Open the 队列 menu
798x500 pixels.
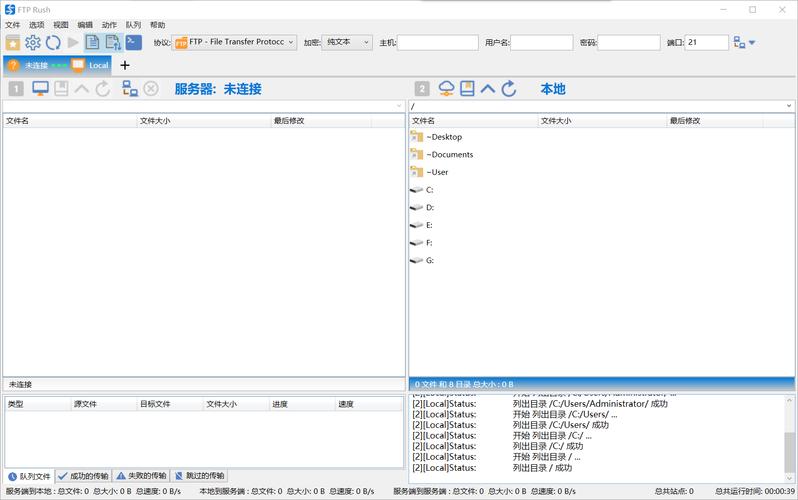133,25
